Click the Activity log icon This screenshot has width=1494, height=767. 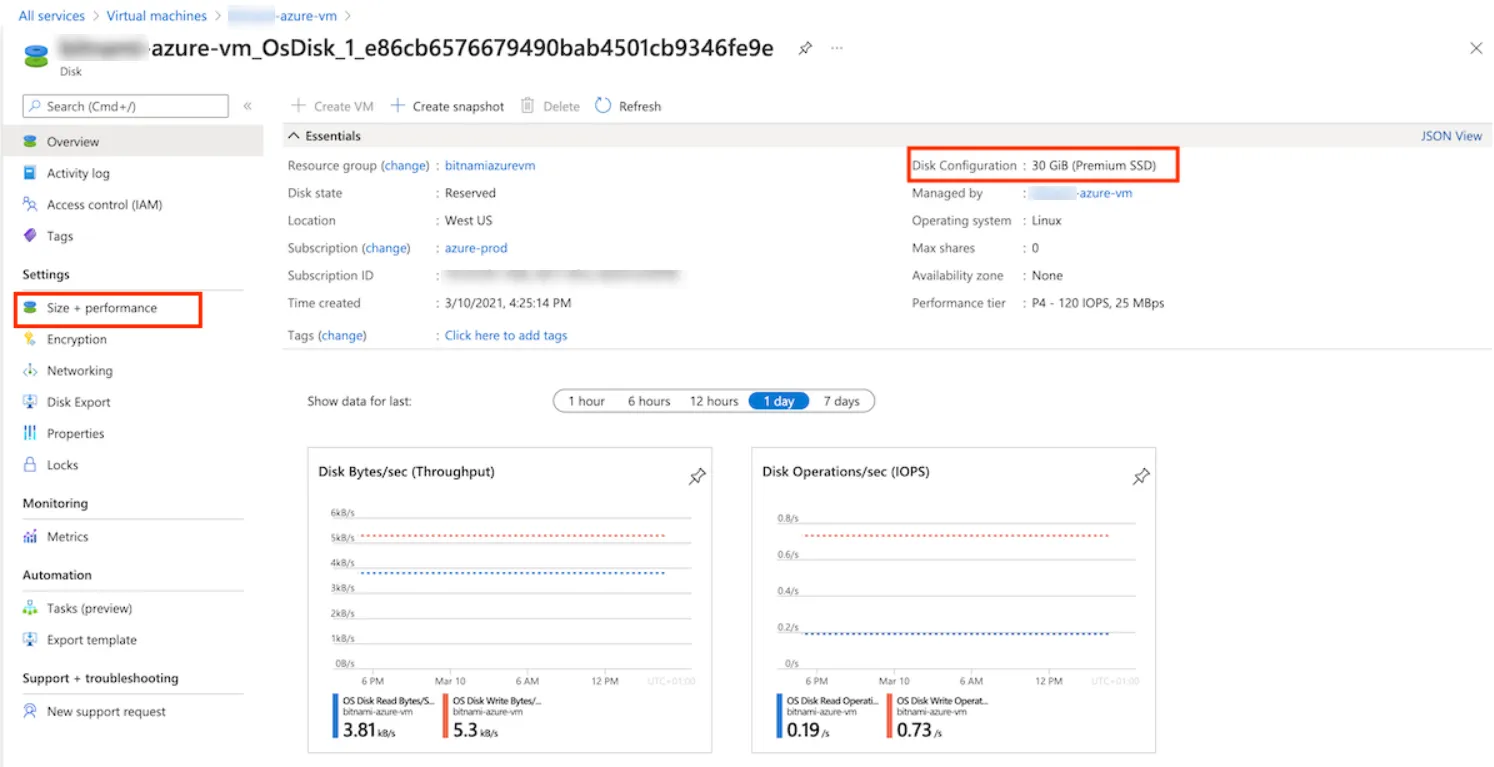[30, 173]
